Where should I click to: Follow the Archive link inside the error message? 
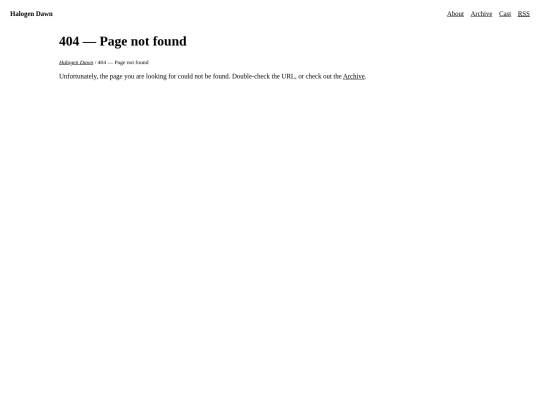pos(354,76)
